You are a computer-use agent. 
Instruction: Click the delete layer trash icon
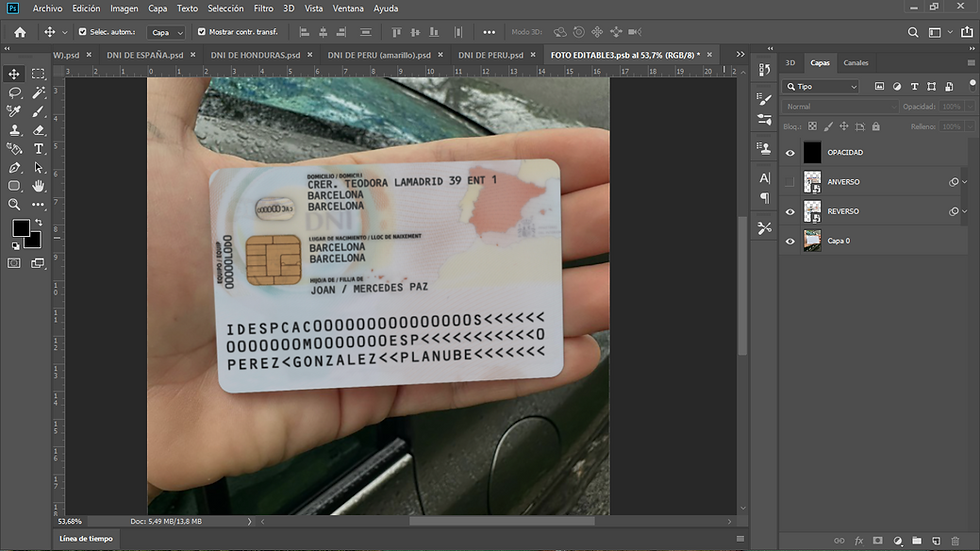(x=955, y=540)
